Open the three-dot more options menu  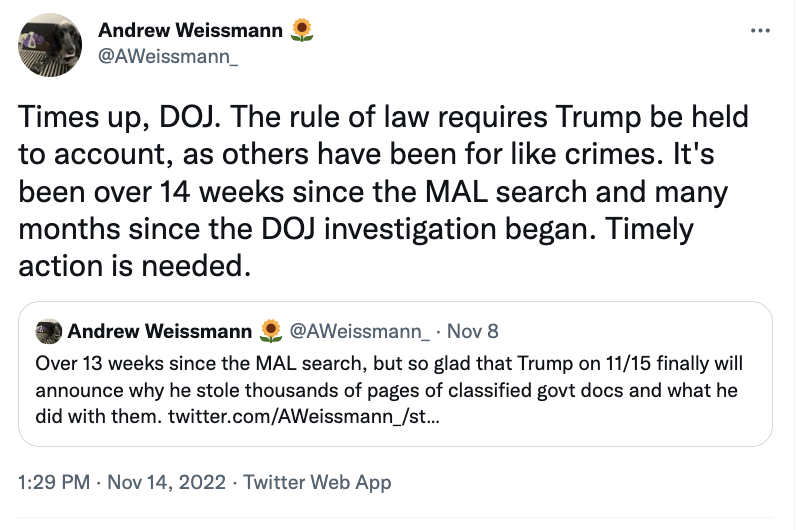(x=760, y=31)
